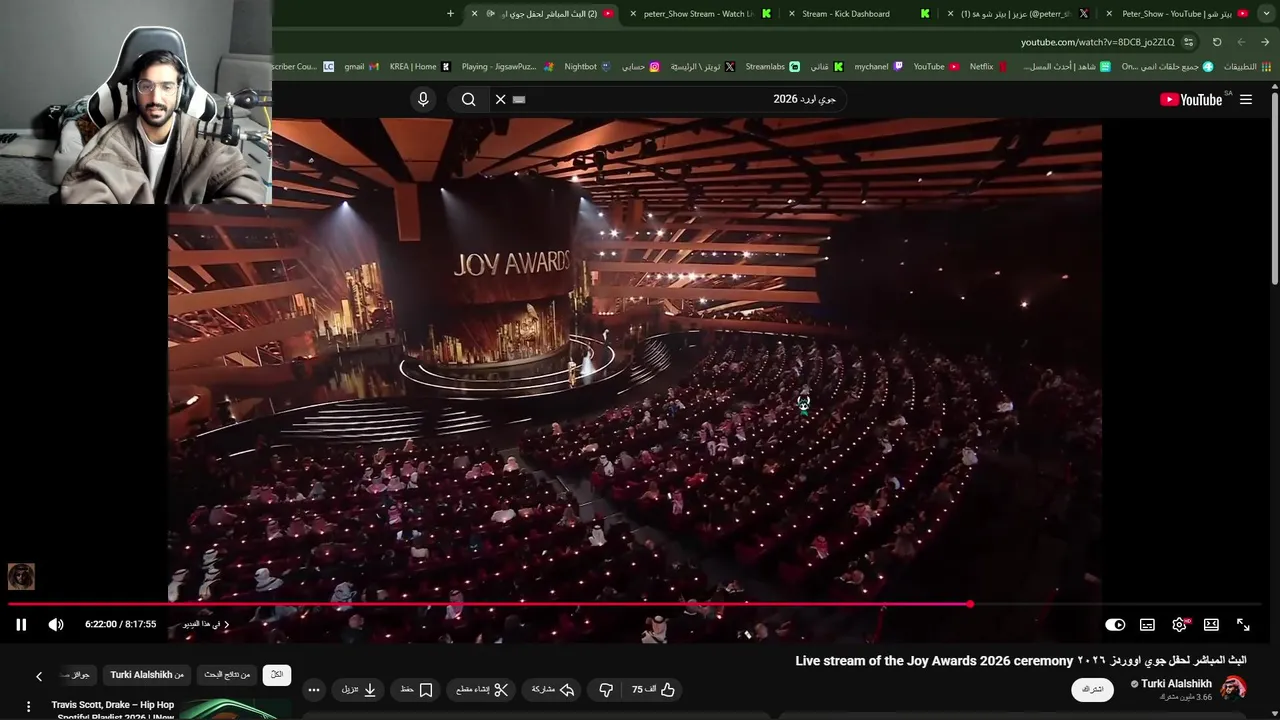
Task: Open the شاهد bookmark
Action: coord(1067,66)
